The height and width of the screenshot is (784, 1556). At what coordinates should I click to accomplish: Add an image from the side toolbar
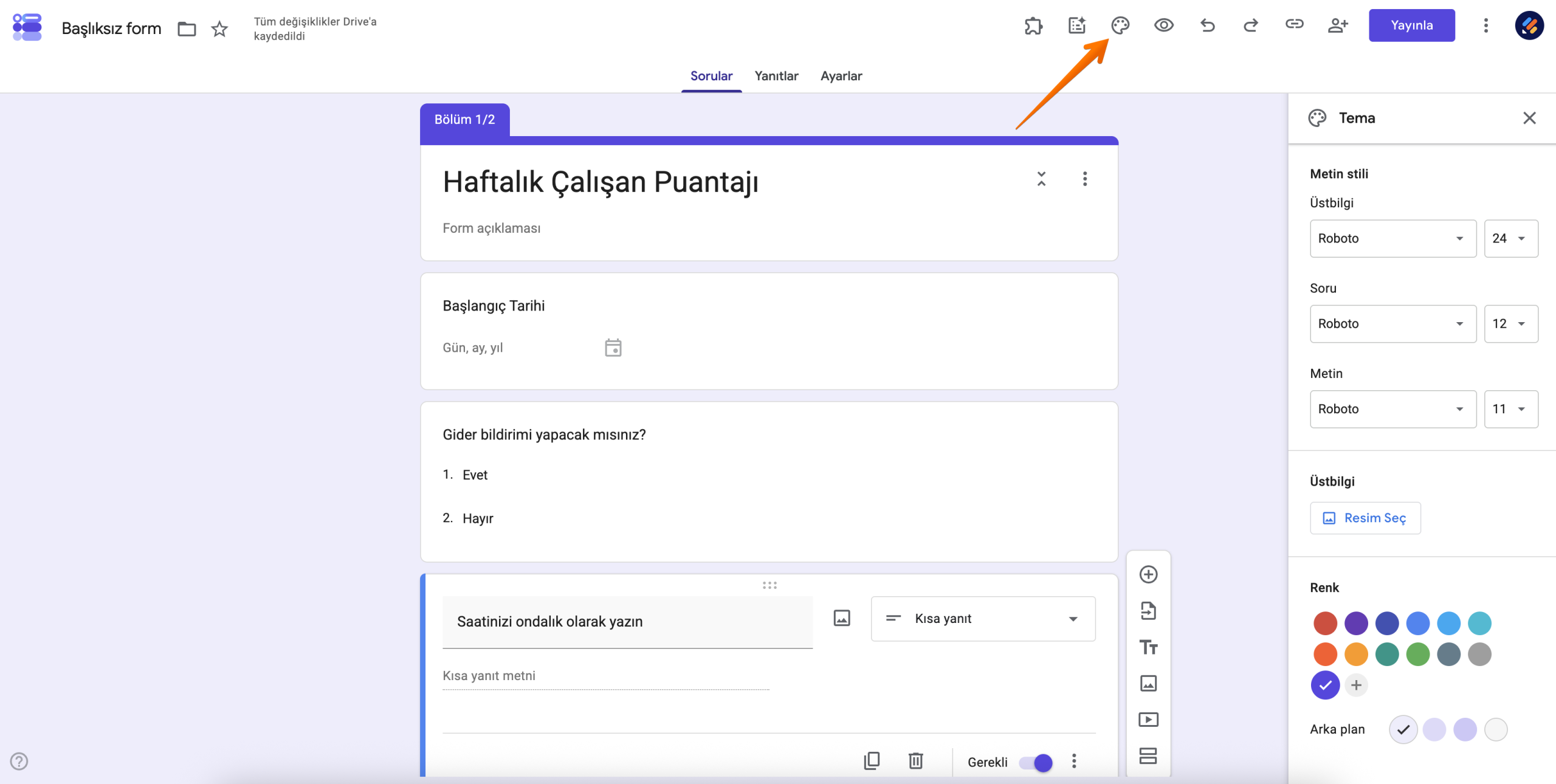click(1148, 684)
